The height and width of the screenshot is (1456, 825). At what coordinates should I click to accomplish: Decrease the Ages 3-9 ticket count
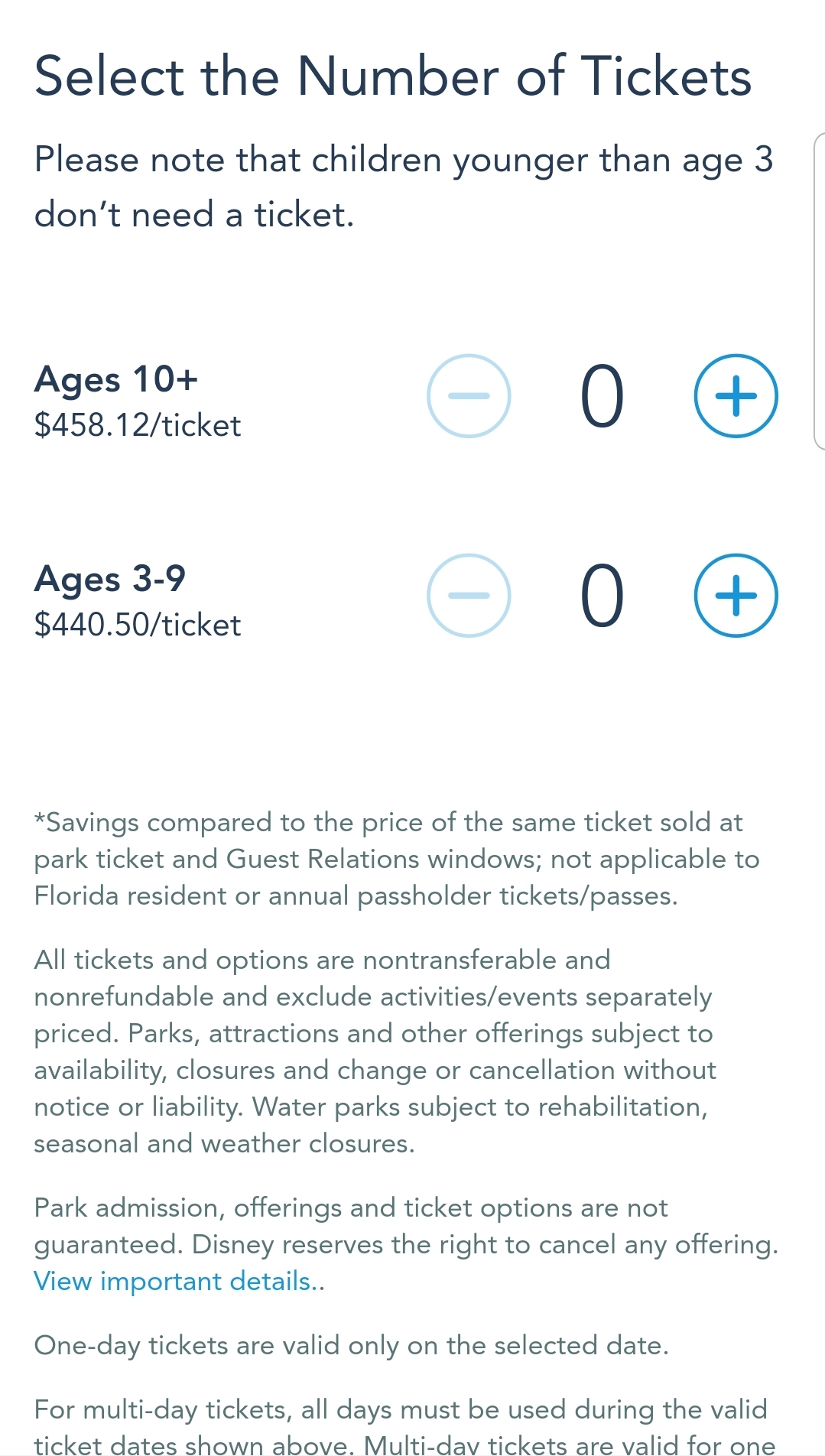pyautogui.click(x=469, y=596)
